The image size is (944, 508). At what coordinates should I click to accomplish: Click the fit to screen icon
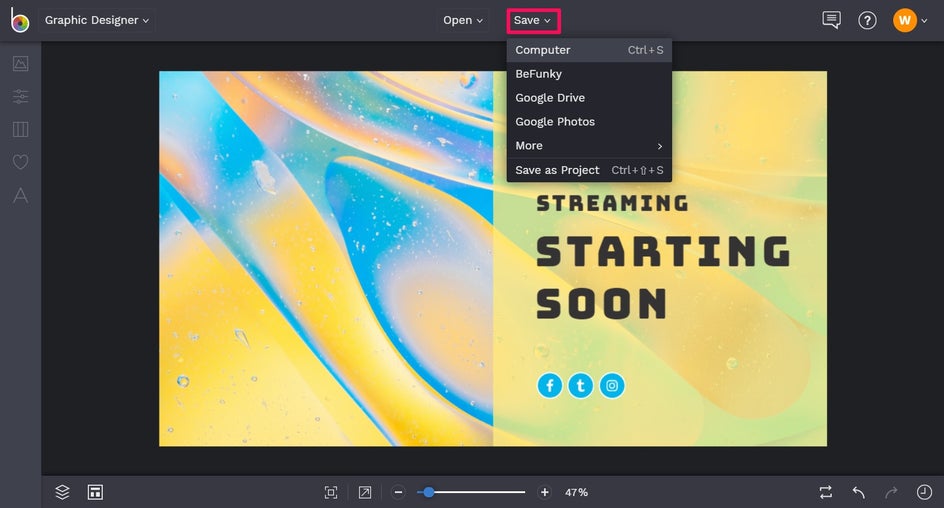[331, 492]
